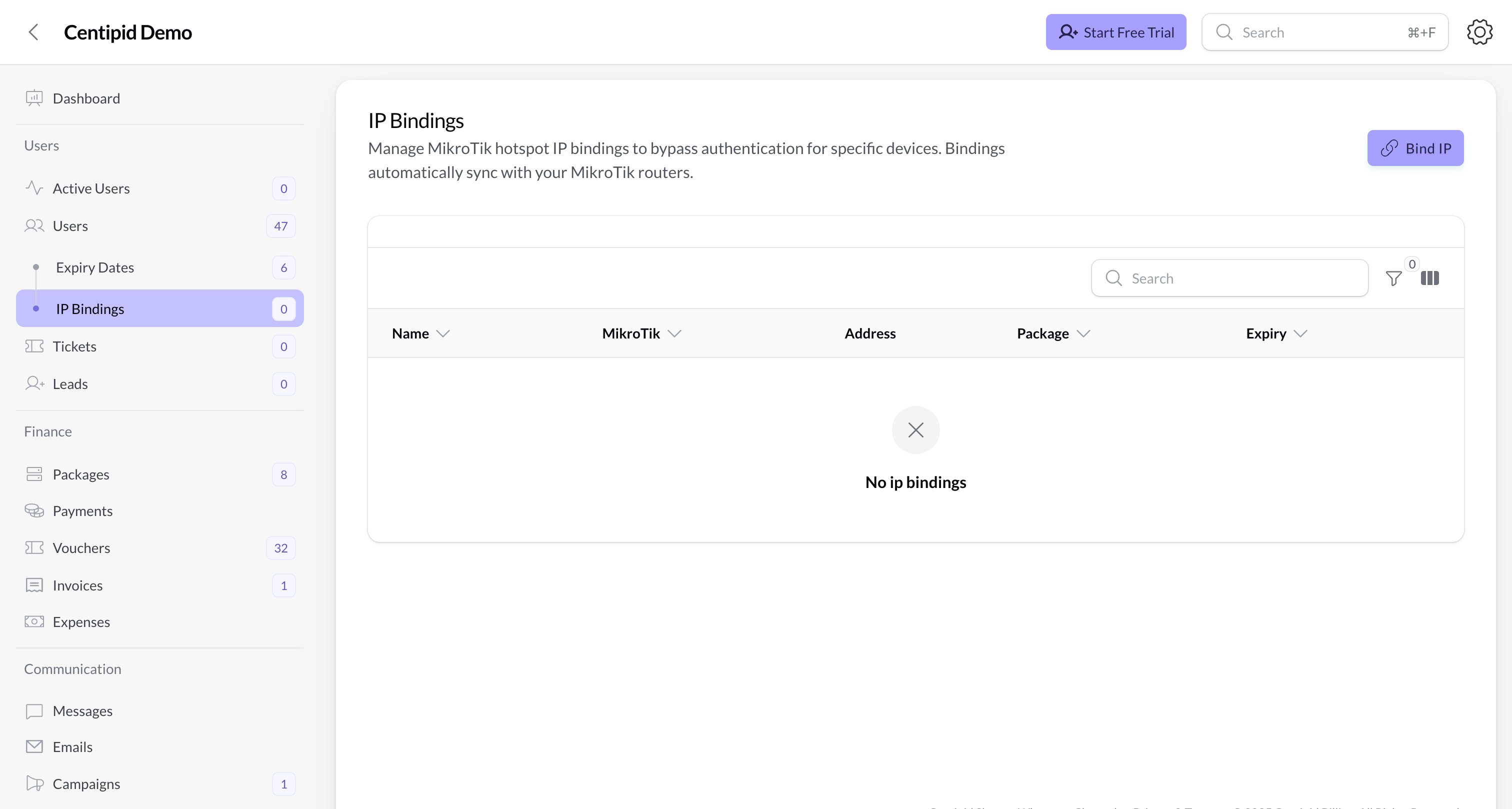Screen dimensions: 1512x809
Task: Open the Expiry sorting dropdown
Action: point(1301,333)
